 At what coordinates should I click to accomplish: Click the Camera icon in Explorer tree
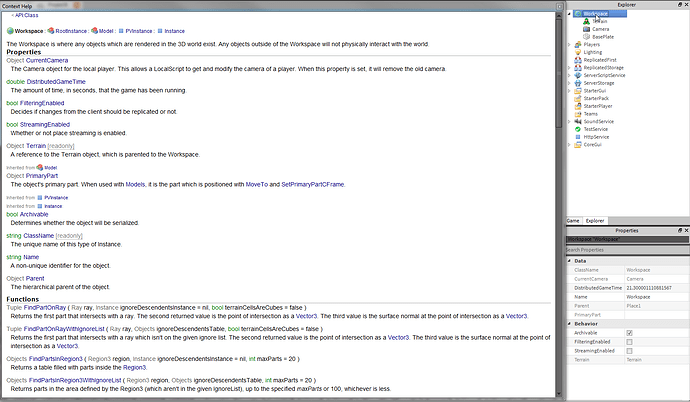[586, 29]
